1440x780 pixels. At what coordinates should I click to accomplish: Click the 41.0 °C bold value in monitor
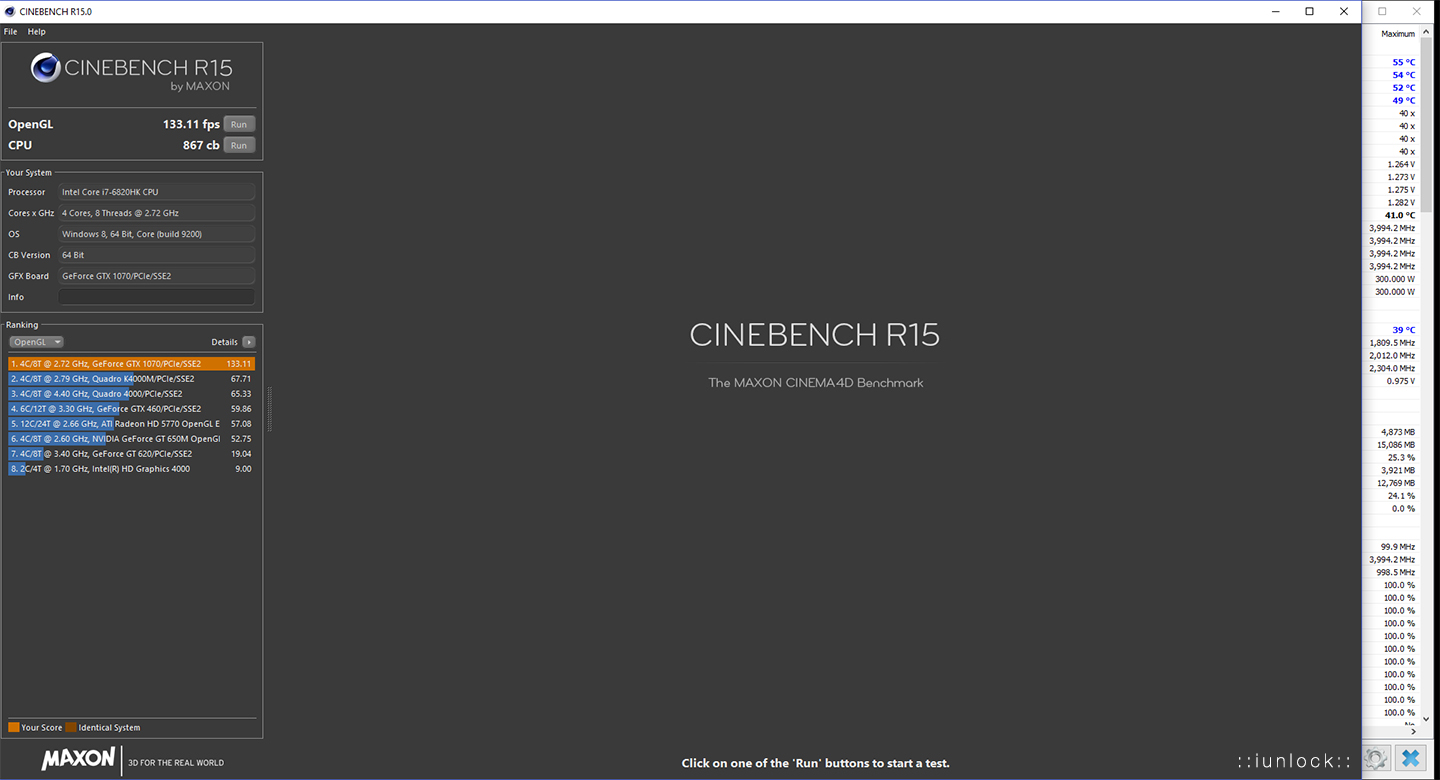pyautogui.click(x=1400, y=215)
